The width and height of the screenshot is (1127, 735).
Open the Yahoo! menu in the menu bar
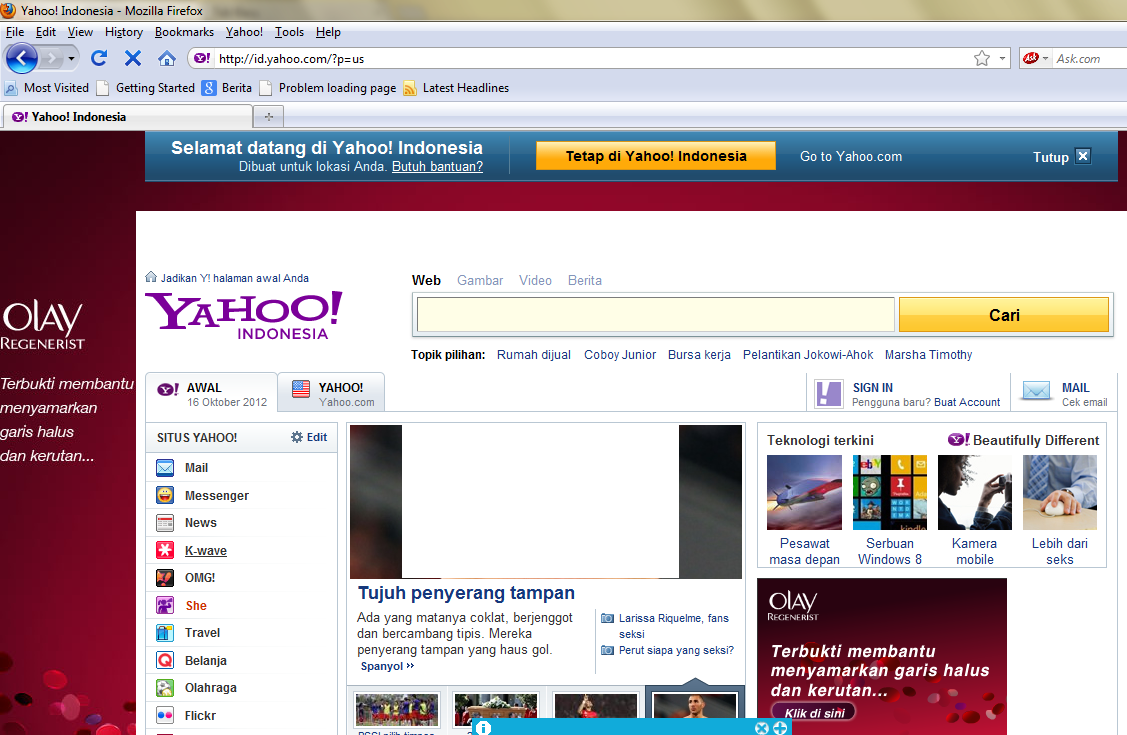244,32
